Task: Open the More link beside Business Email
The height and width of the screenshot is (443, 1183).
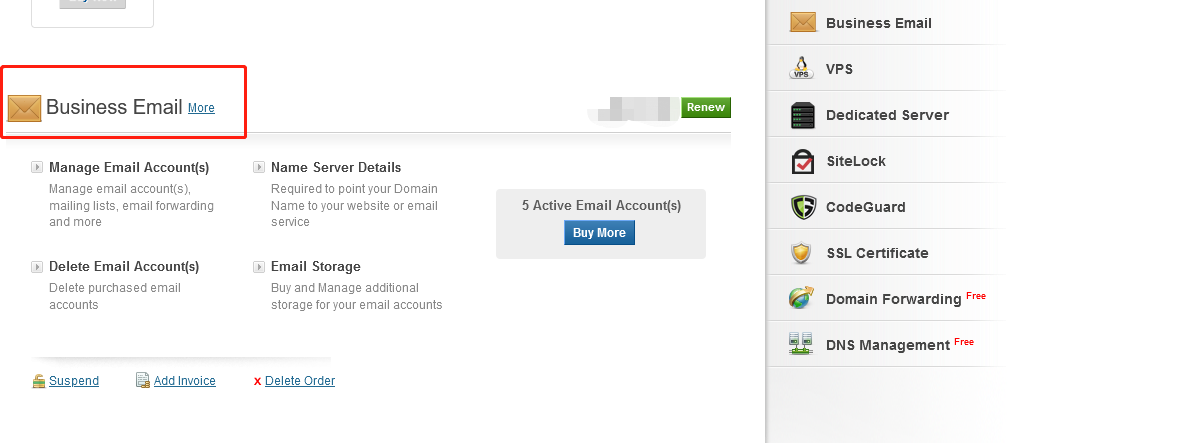Action: 201,108
